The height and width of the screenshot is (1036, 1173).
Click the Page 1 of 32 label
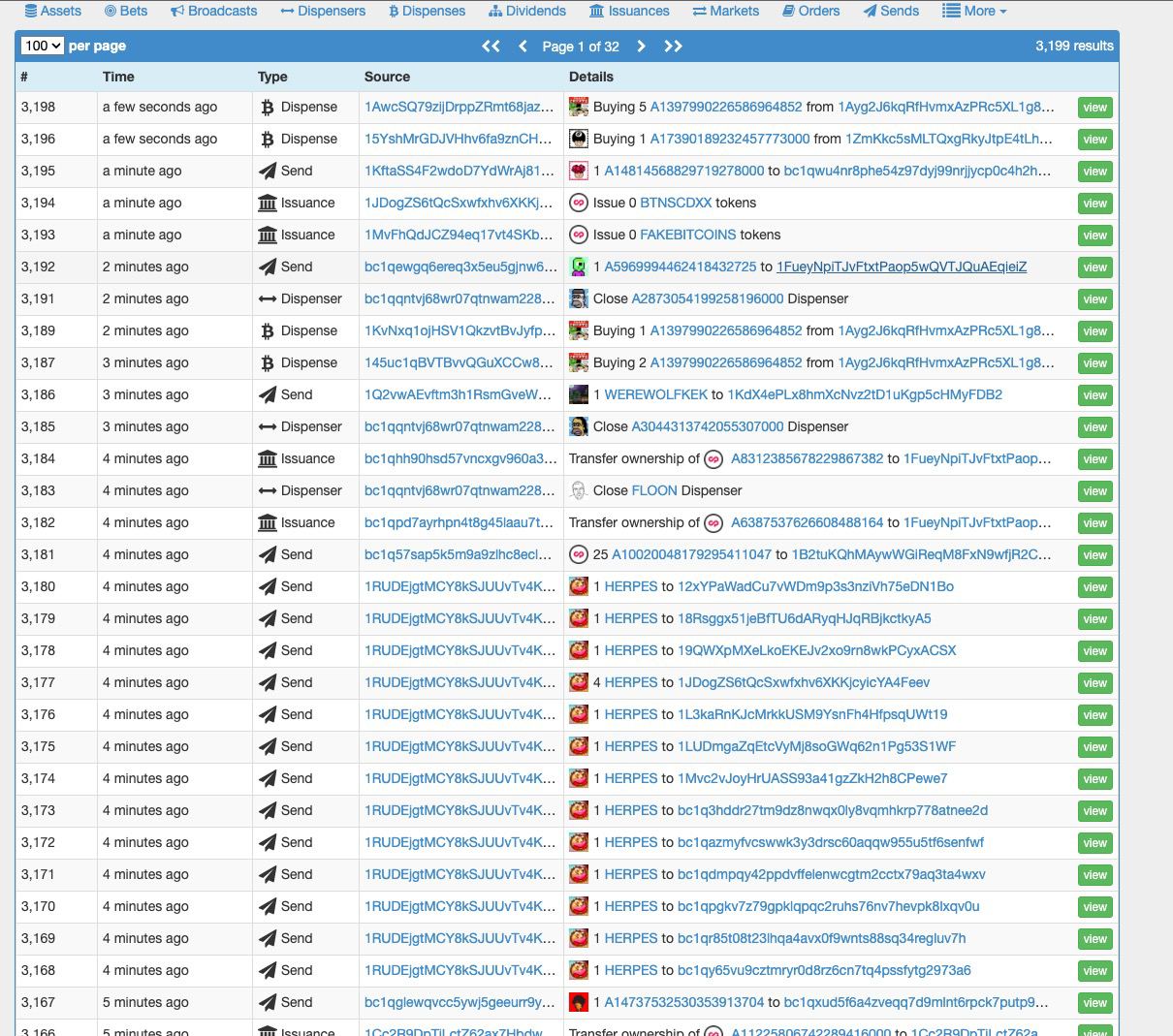point(581,47)
